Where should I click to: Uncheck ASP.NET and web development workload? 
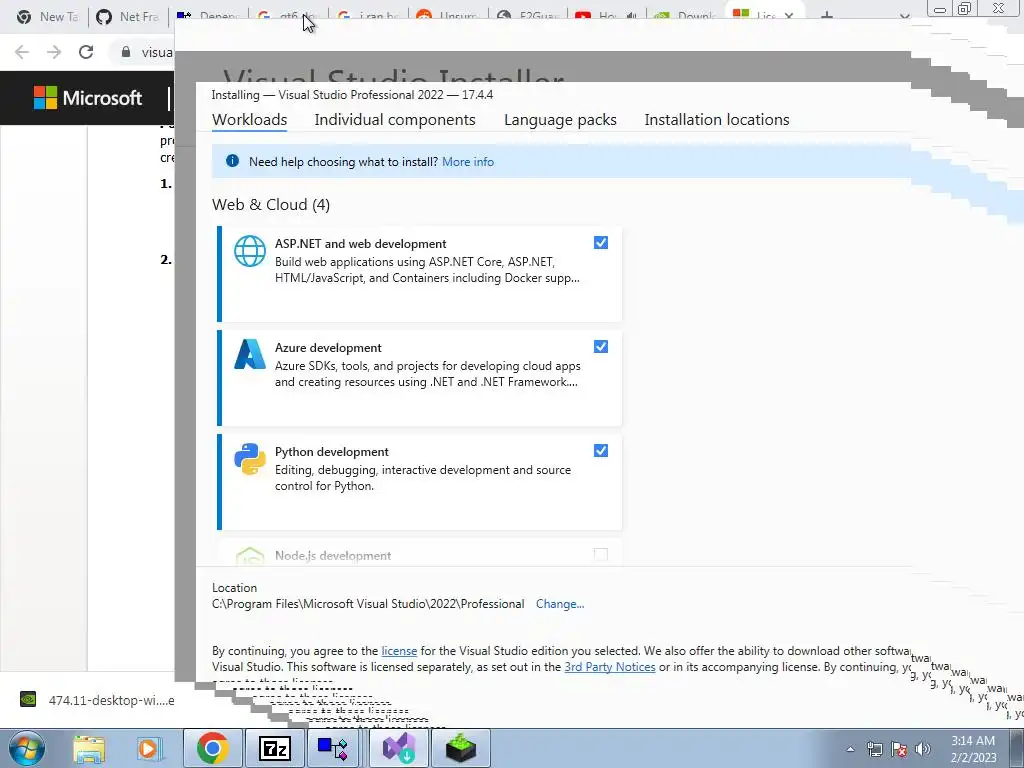tap(601, 243)
